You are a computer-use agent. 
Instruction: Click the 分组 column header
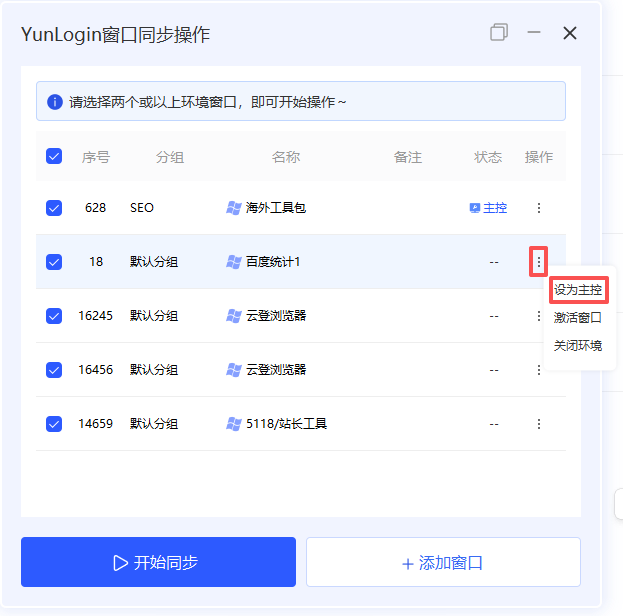click(x=170, y=157)
